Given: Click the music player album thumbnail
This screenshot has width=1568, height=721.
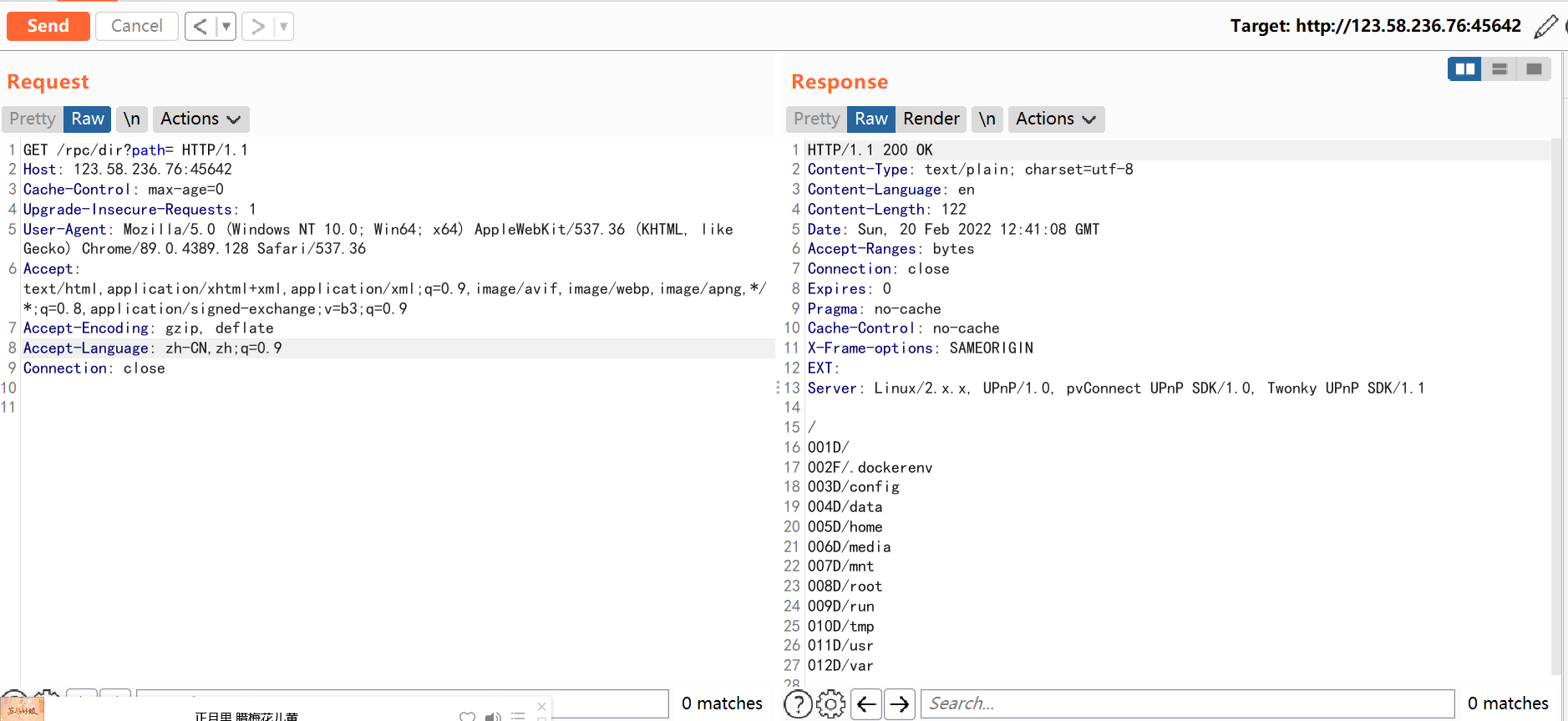Looking at the screenshot, I should [x=23, y=710].
